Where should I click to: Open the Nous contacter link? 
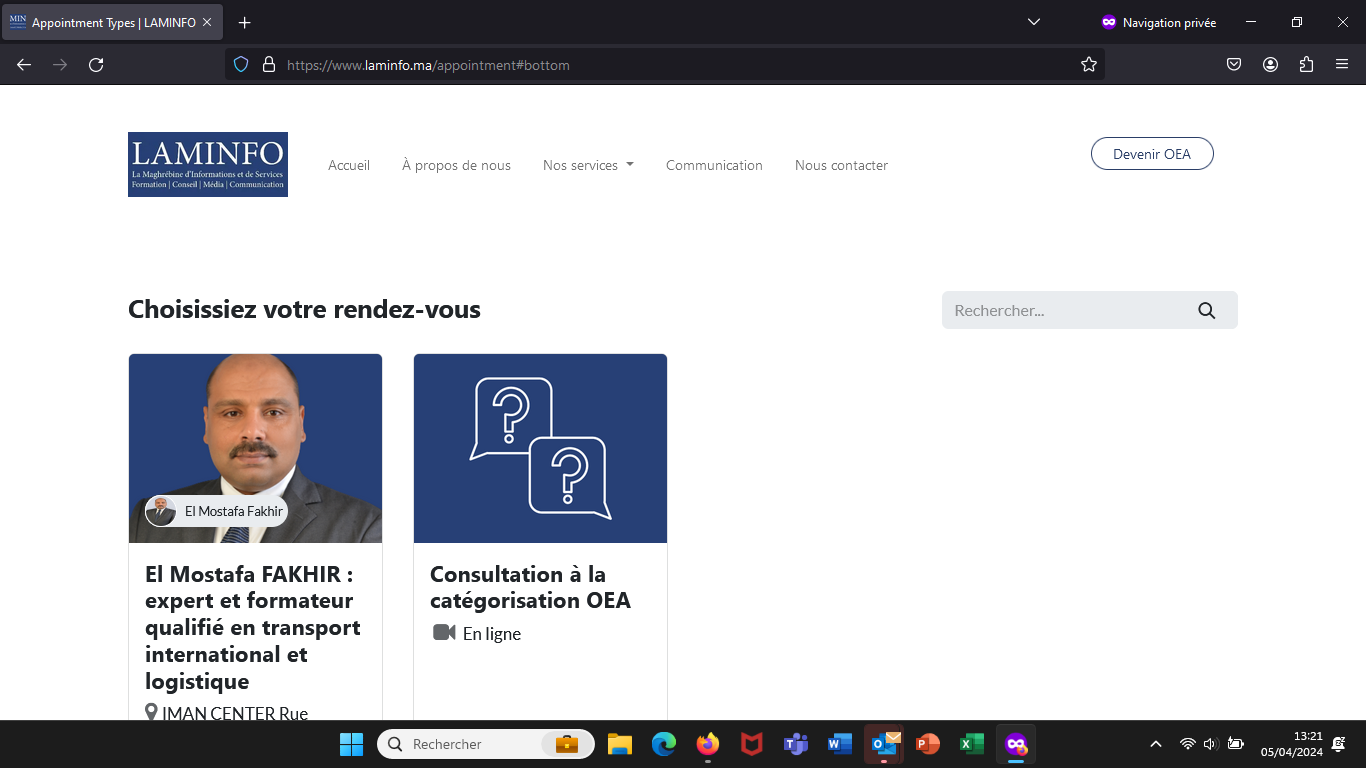[x=841, y=166]
